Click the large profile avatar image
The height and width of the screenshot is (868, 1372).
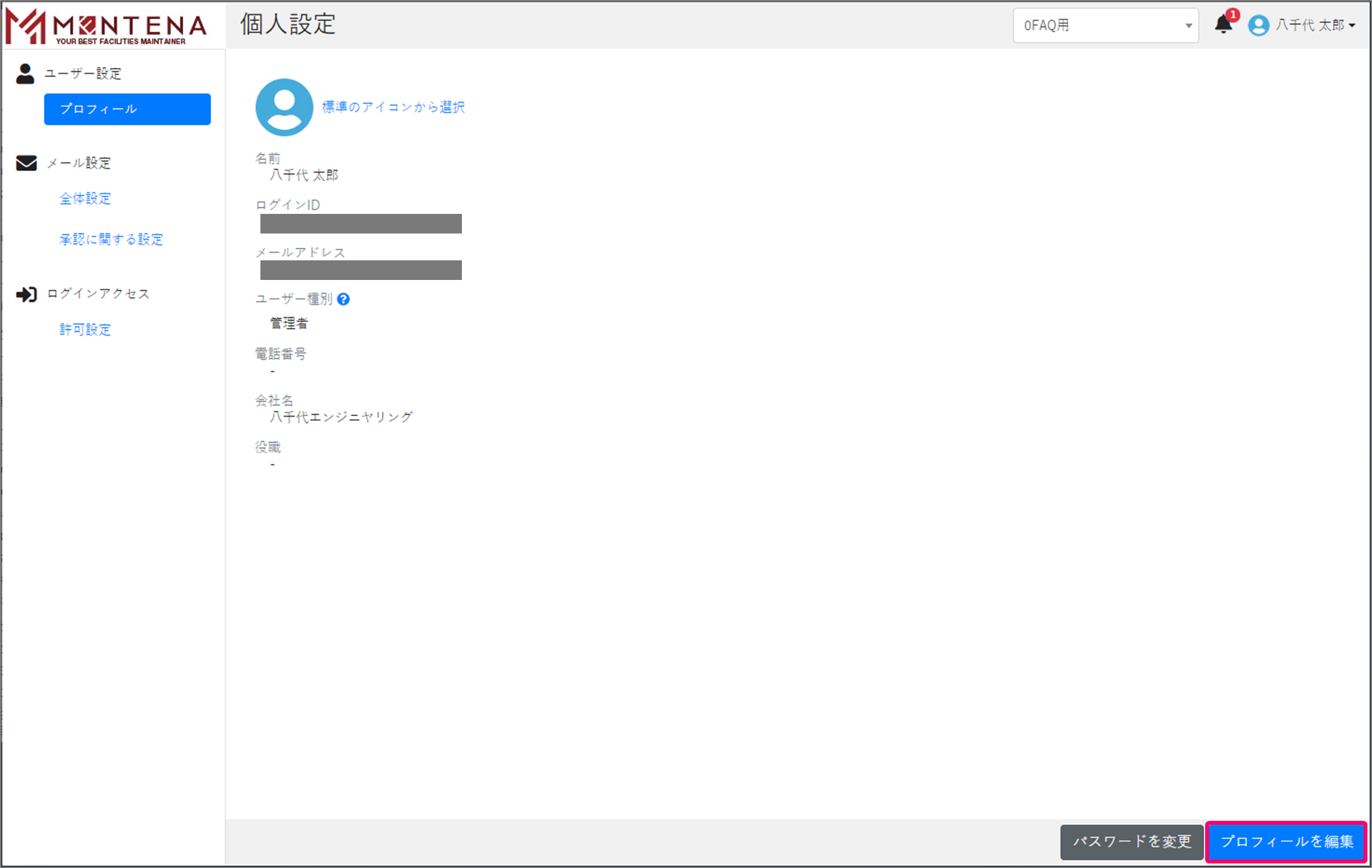[x=284, y=107]
